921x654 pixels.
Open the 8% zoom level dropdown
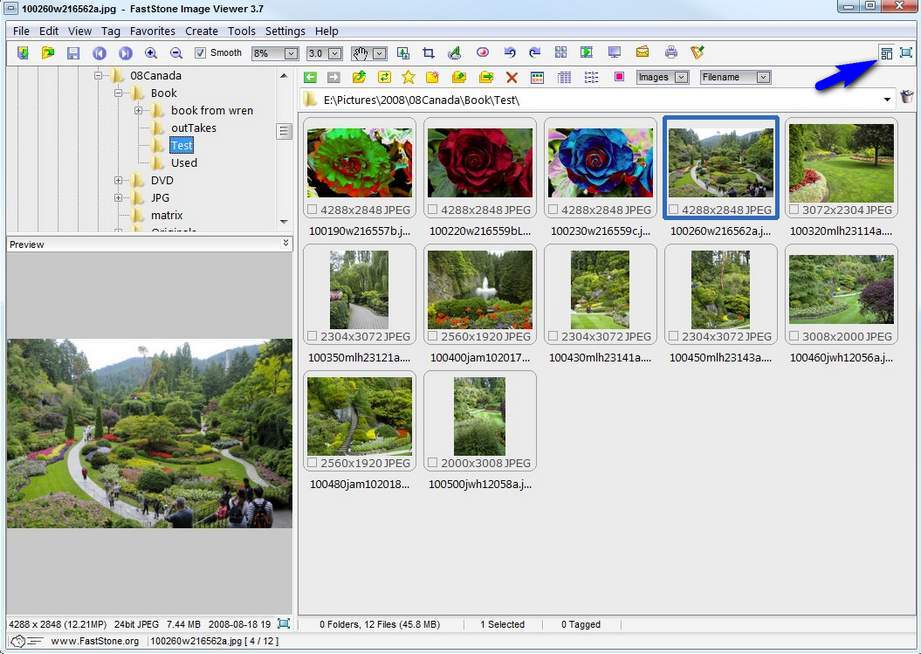291,53
